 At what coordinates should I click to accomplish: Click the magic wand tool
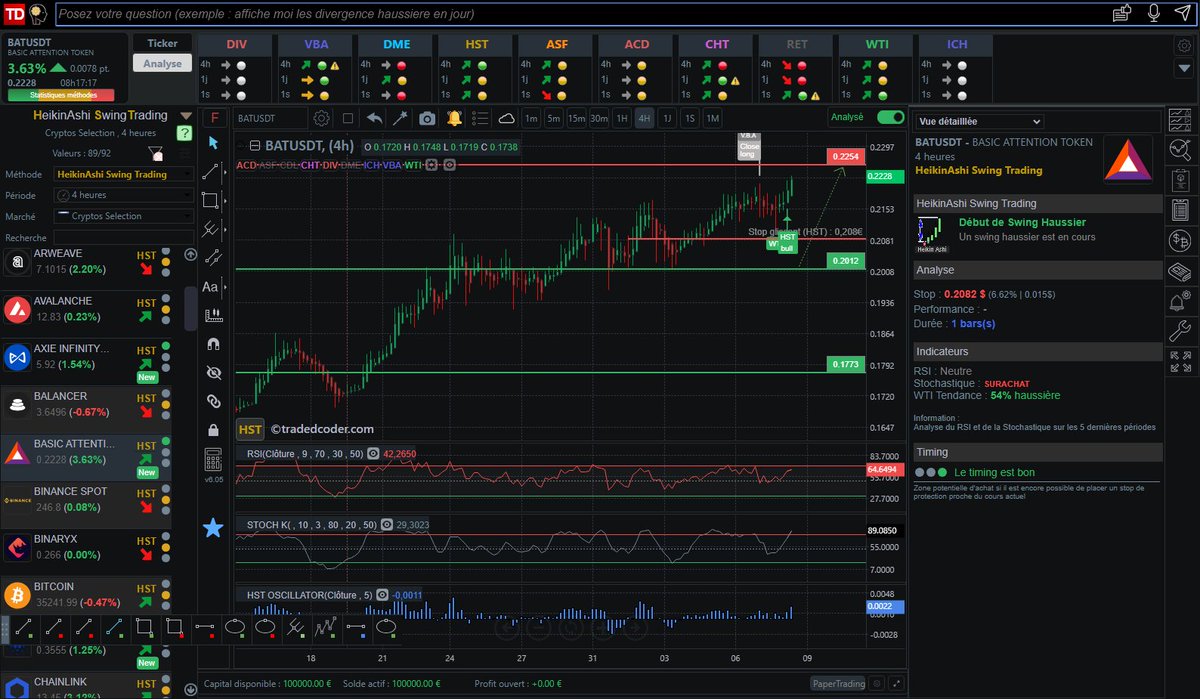click(x=400, y=118)
